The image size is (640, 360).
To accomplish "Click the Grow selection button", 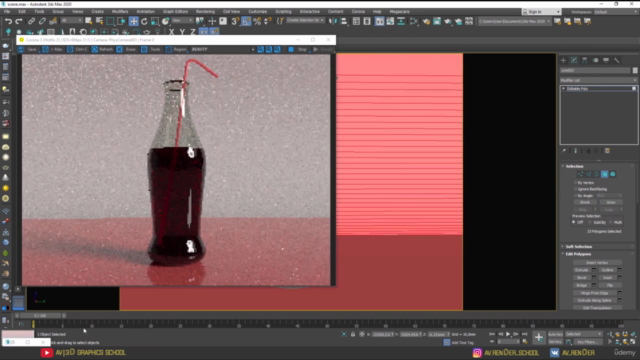I will (611, 202).
